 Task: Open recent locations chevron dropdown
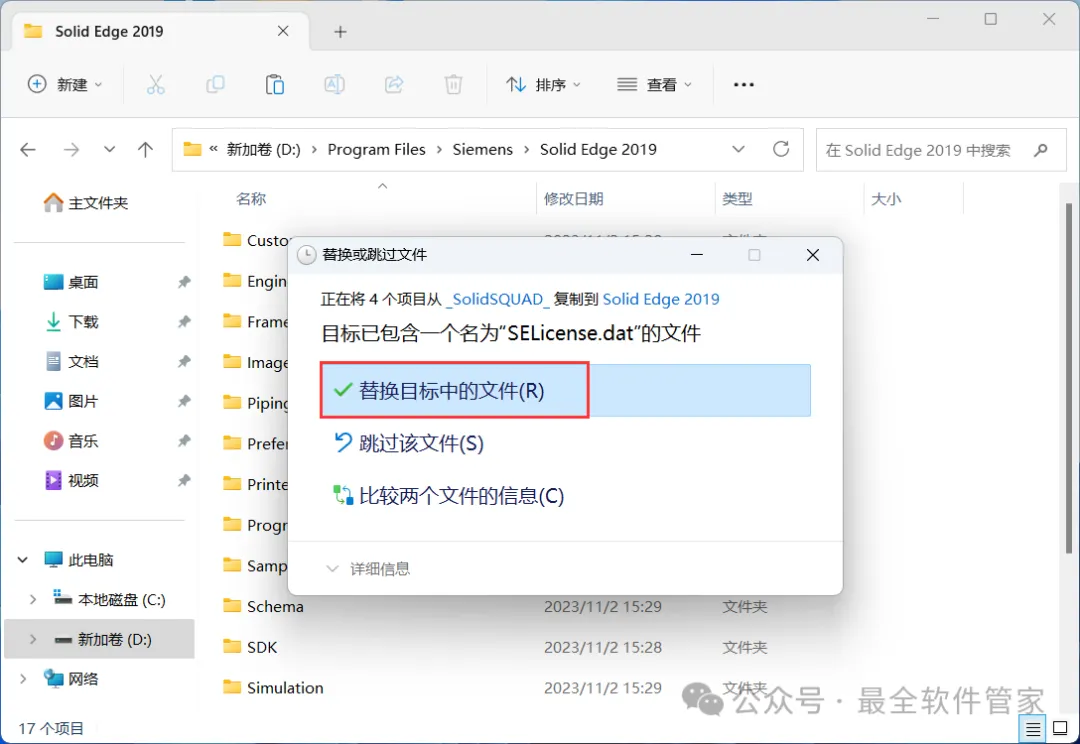(109, 149)
